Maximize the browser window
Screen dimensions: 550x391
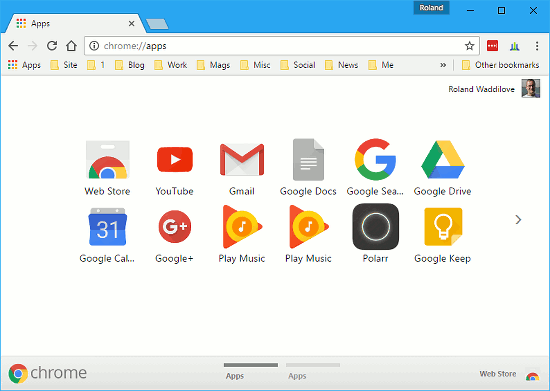tap(502, 11)
